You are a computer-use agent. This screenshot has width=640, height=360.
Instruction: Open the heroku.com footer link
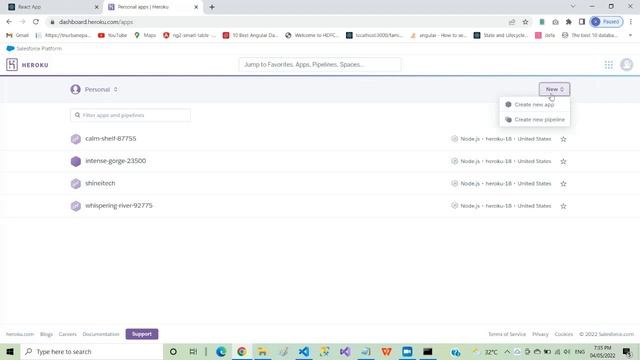[x=20, y=334]
